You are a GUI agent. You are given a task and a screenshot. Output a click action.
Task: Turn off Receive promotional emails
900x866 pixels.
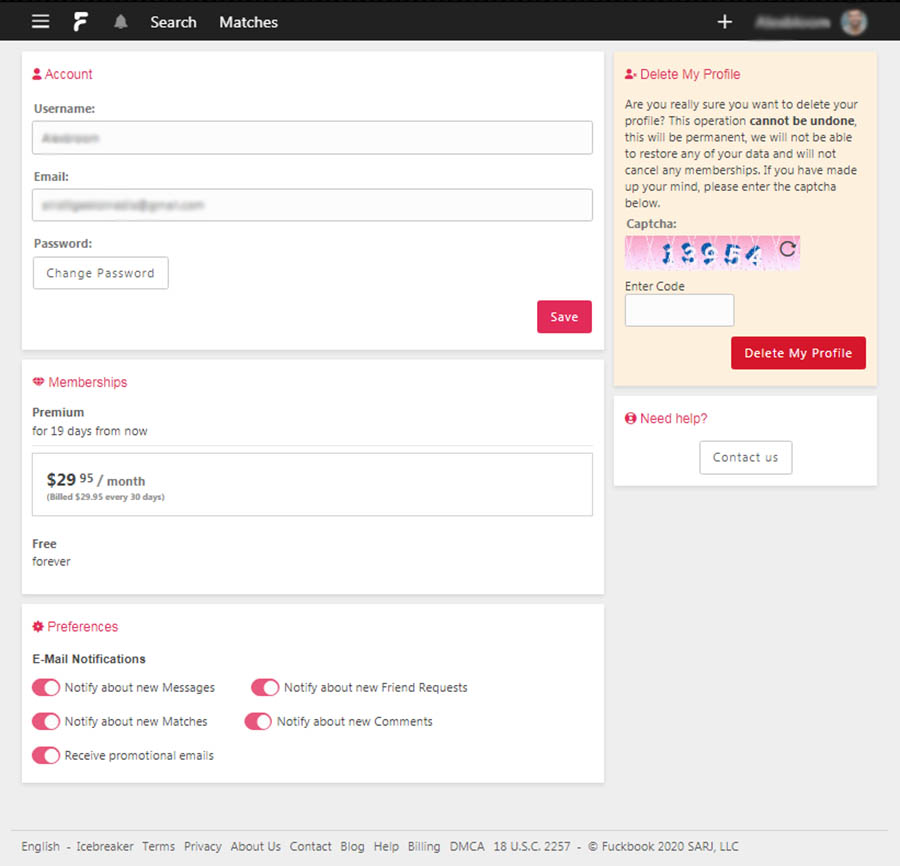(x=46, y=755)
